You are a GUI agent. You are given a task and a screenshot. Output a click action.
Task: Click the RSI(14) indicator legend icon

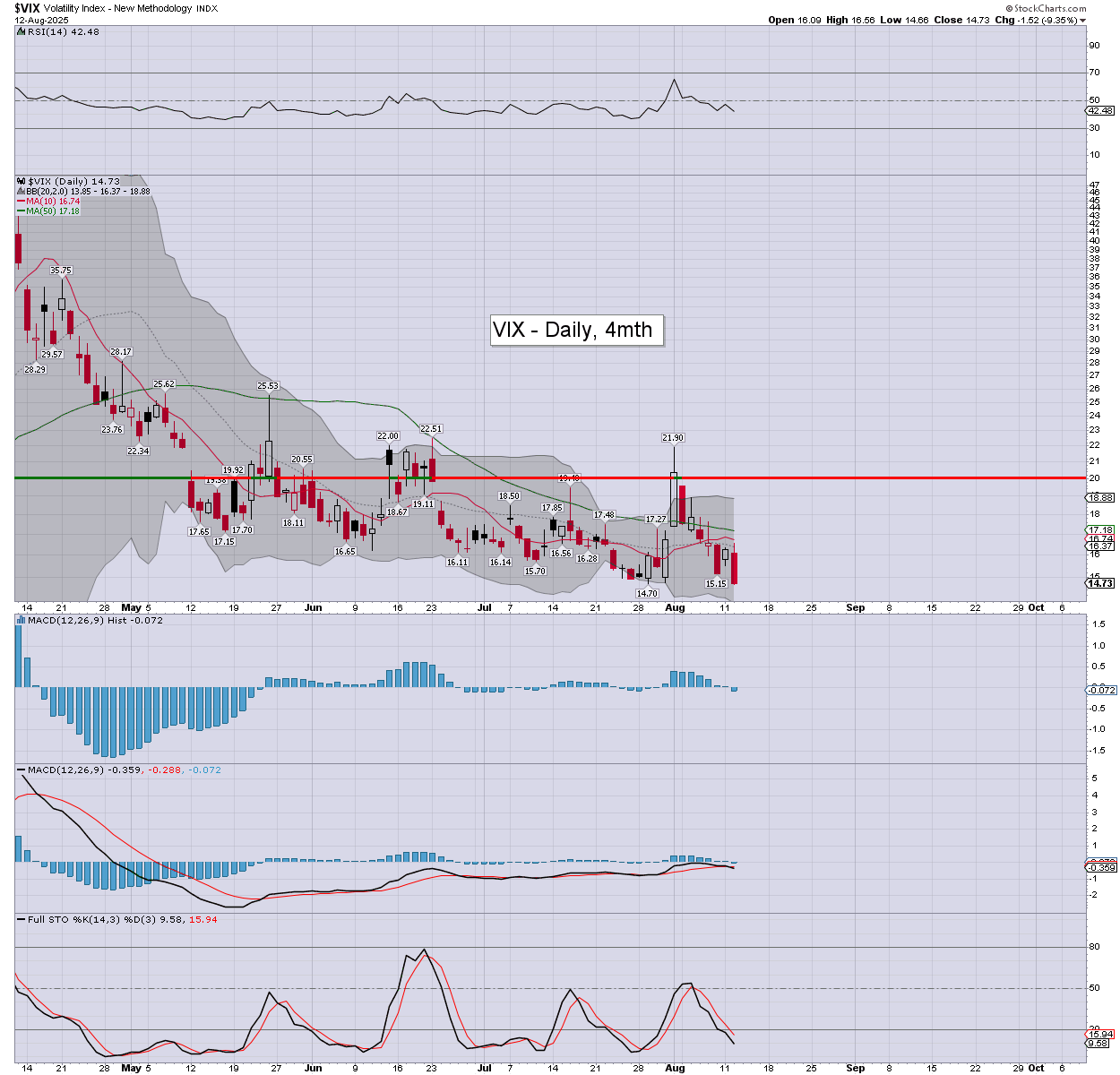tap(22, 31)
